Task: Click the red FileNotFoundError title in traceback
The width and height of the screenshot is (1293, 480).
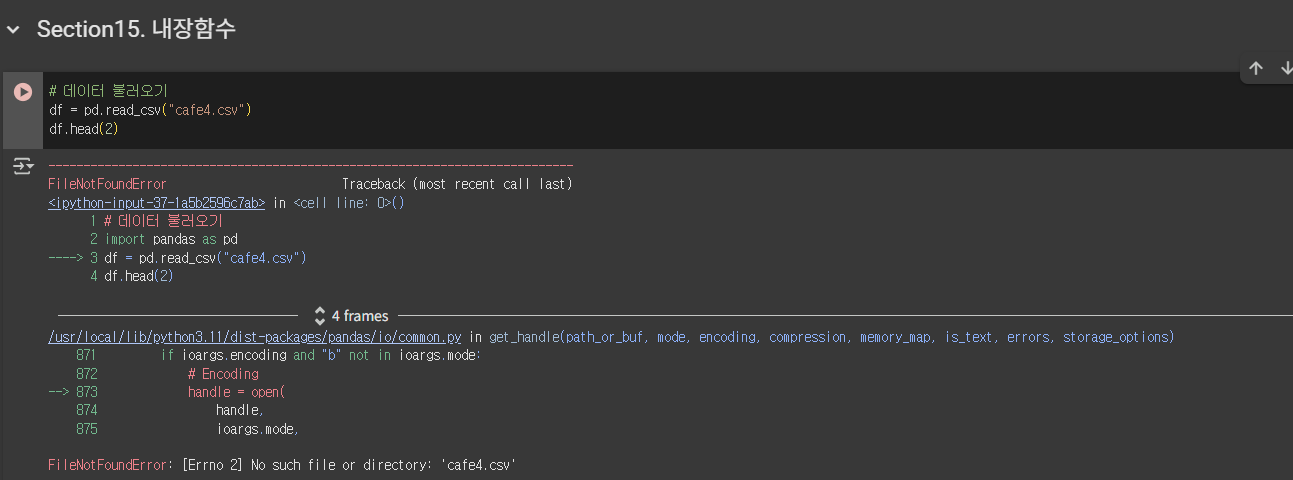Action: click(107, 184)
